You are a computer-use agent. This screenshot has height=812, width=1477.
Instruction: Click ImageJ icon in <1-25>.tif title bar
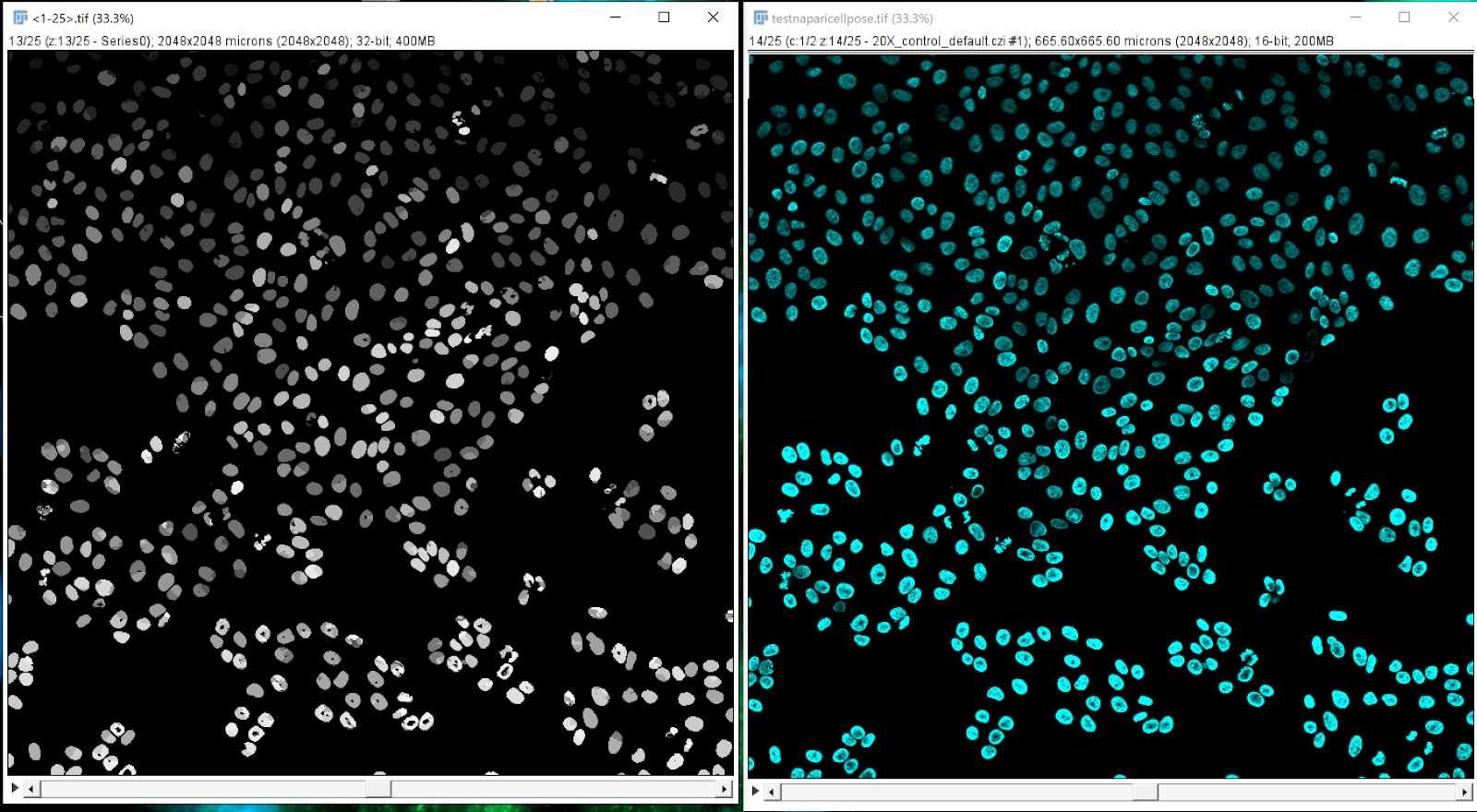[x=20, y=18]
